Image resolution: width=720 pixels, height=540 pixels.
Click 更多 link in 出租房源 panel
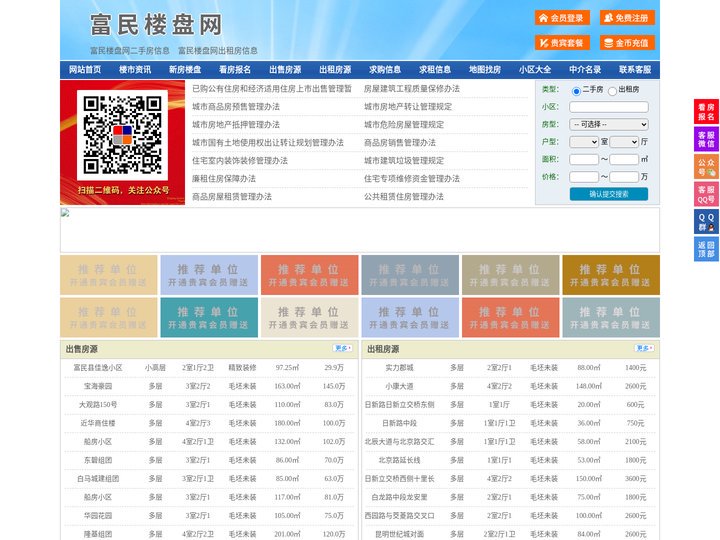pyautogui.click(x=644, y=349)
